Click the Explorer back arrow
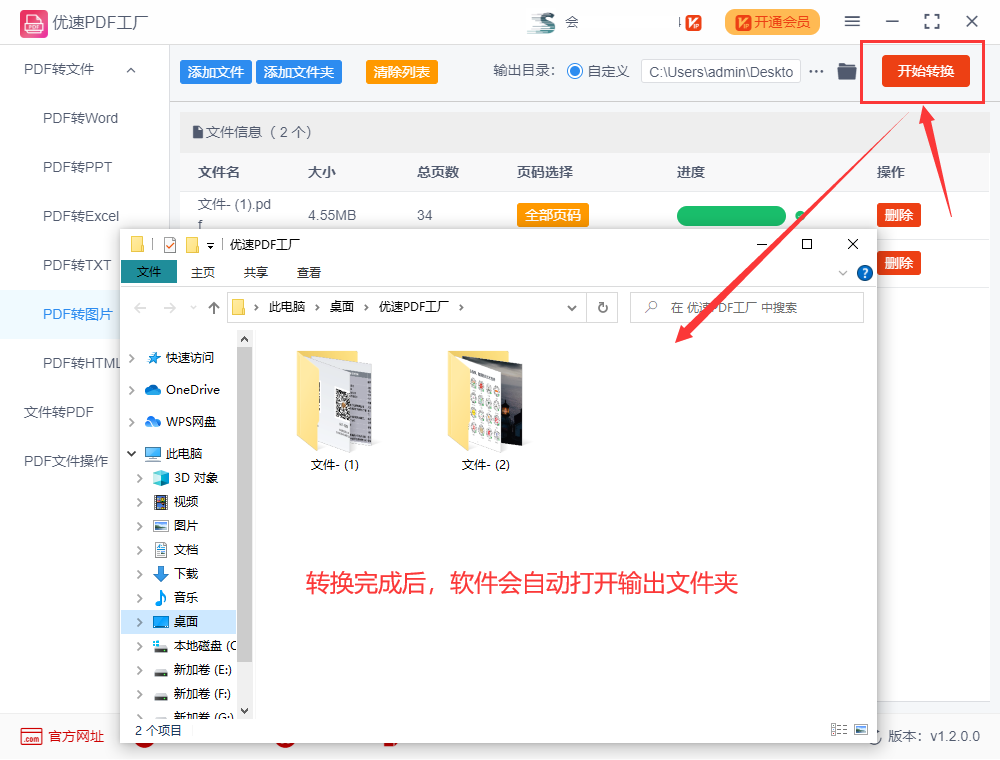The image size is (1000, 760). (140, 308)
